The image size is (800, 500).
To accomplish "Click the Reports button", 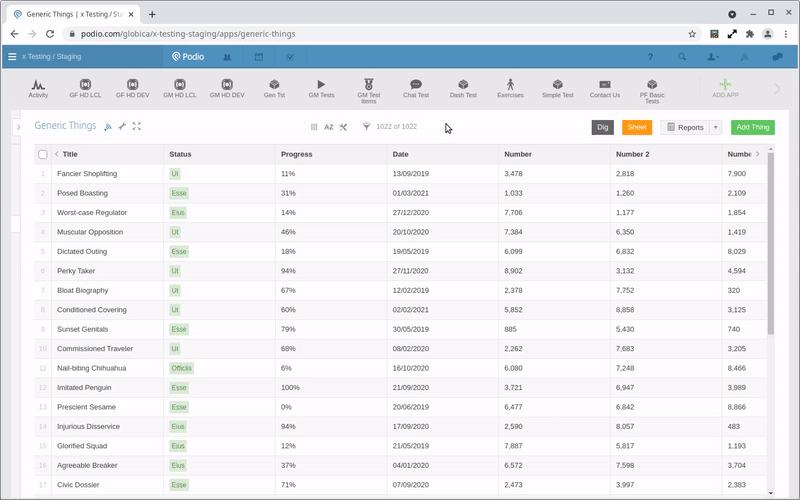I will (684, 127).
